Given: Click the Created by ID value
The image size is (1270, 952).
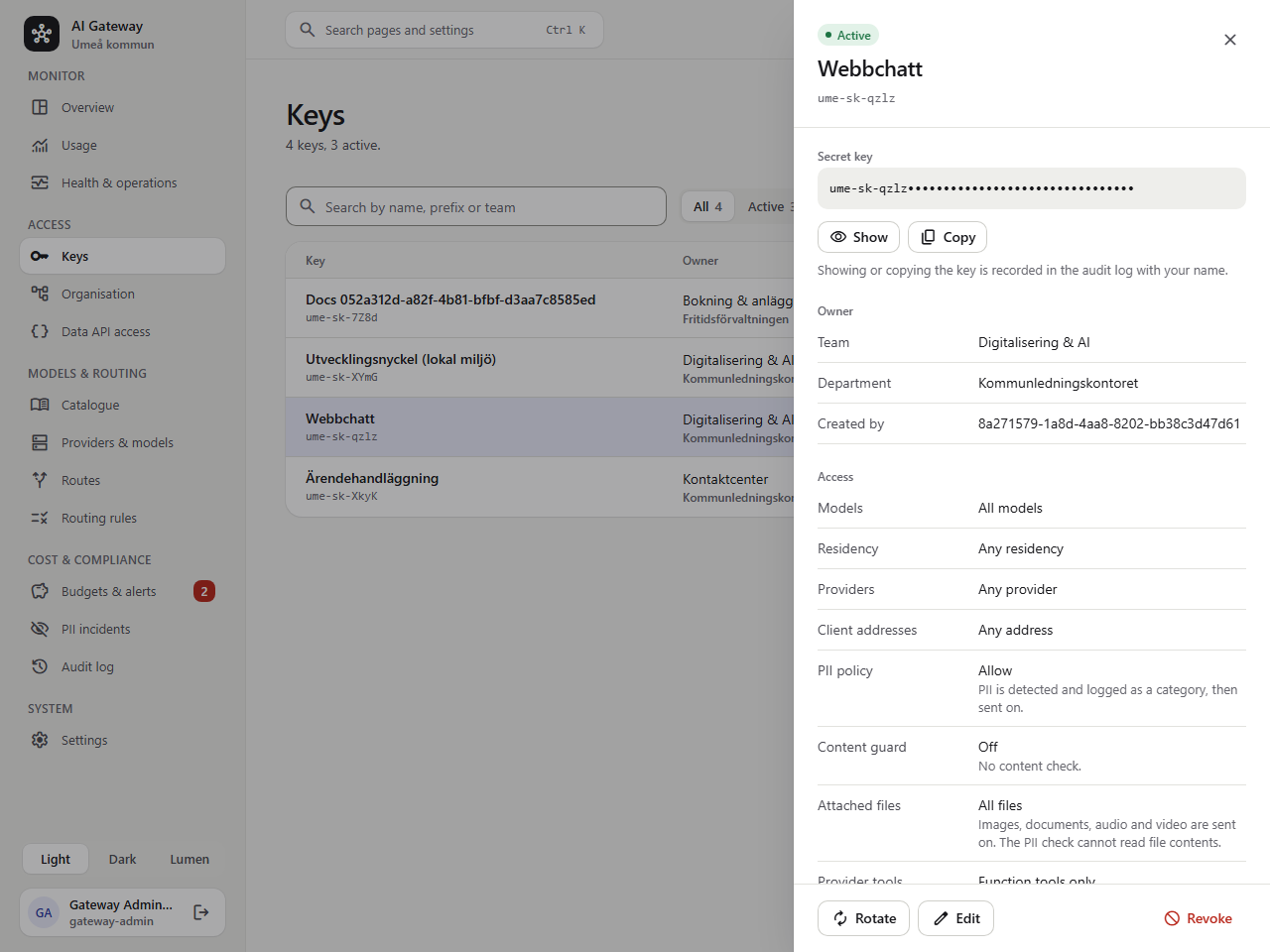Looking at the screenshot, I should pos(1109,423).
